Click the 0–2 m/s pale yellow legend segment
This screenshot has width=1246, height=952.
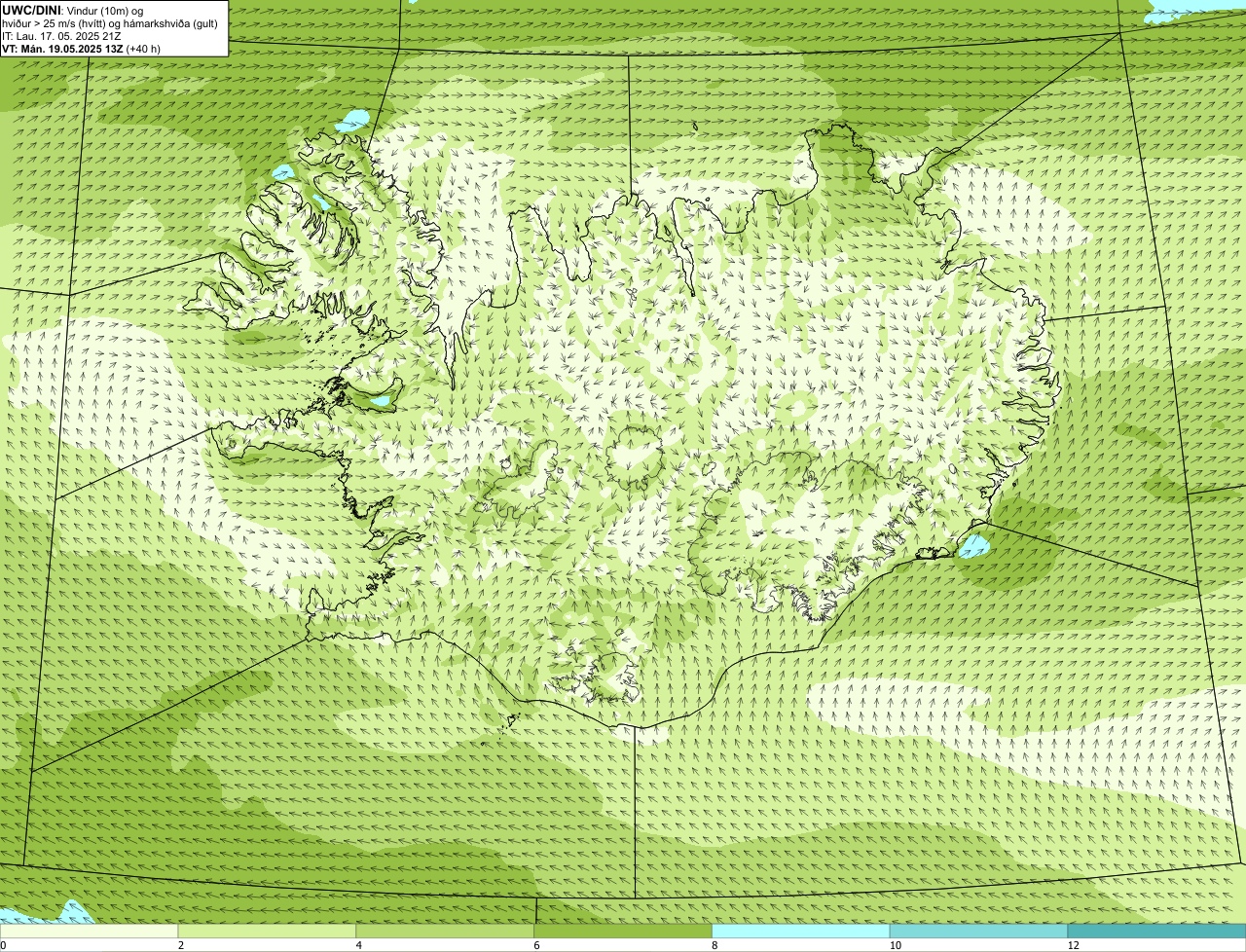(90, 931)
